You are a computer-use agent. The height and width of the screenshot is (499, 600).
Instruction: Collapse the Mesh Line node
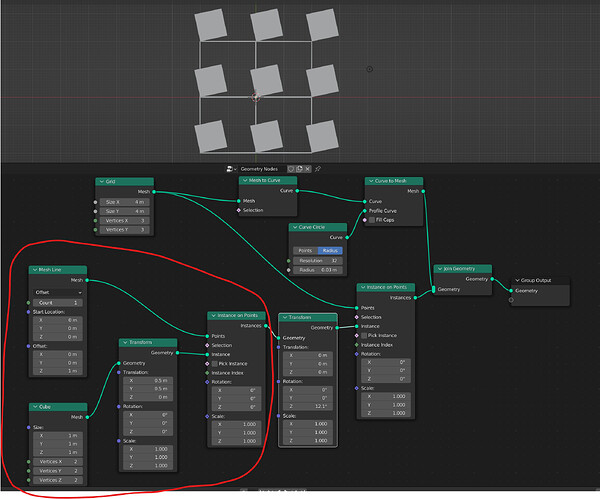coord(35,270)
